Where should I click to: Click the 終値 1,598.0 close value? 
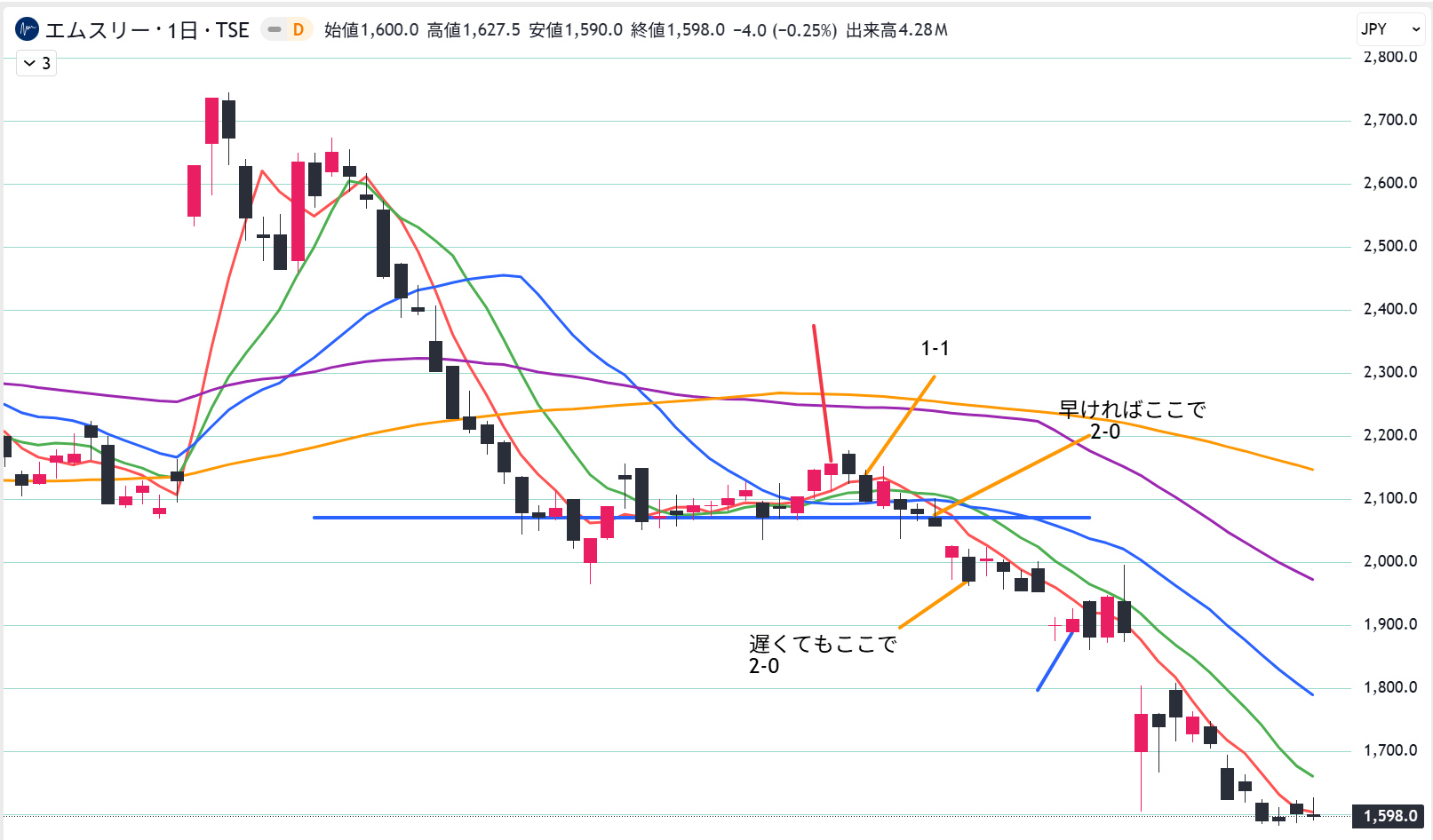[x=677, y=30]
